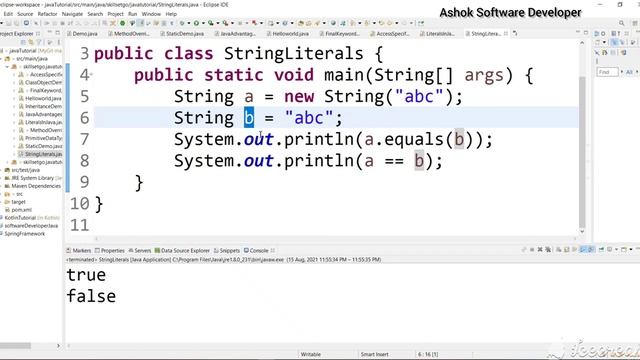Open the Properties view tab
Viewport: 640px width, 360px height.
click(109, 251)
